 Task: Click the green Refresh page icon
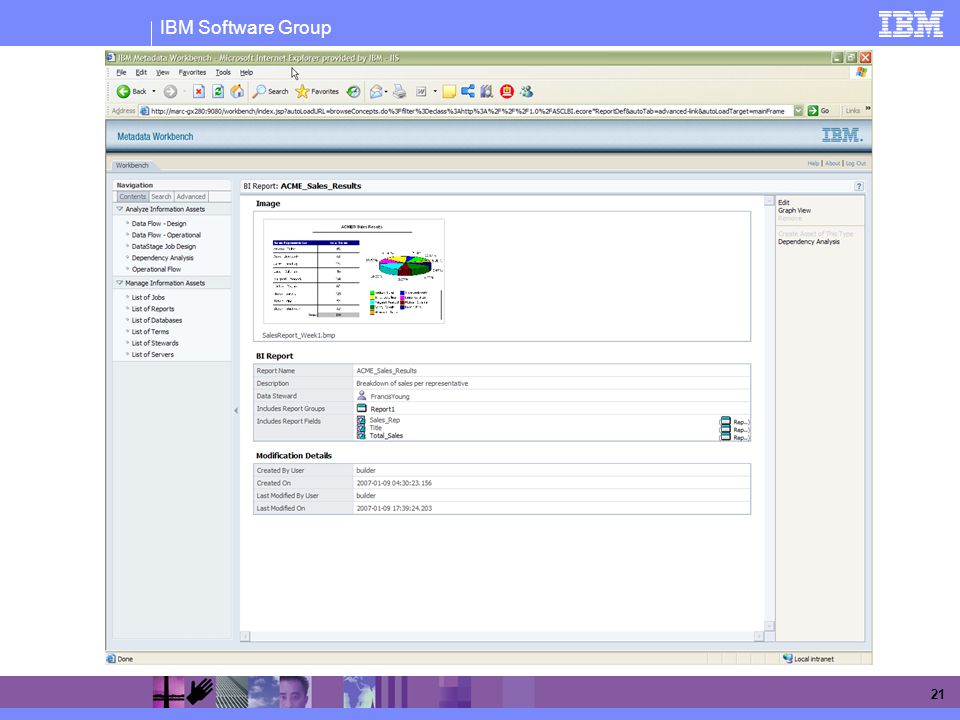pyautogui.click(x=217, y=91)
